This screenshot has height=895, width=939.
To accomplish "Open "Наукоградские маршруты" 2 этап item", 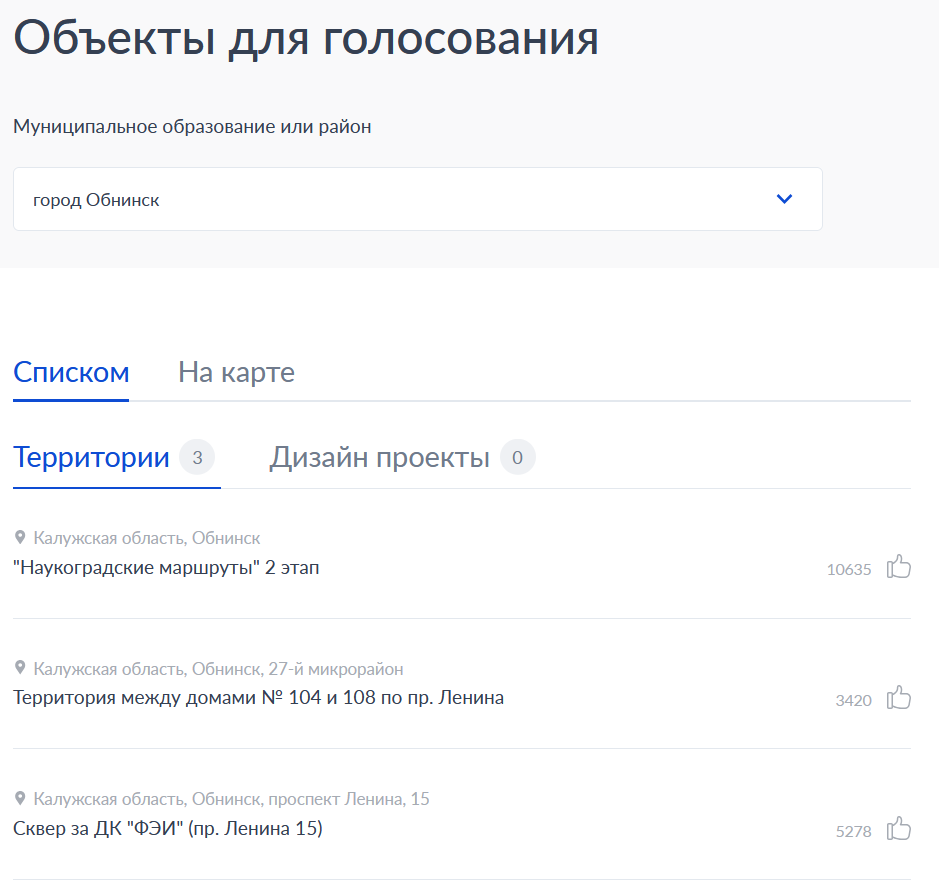I will pos(166,568).
